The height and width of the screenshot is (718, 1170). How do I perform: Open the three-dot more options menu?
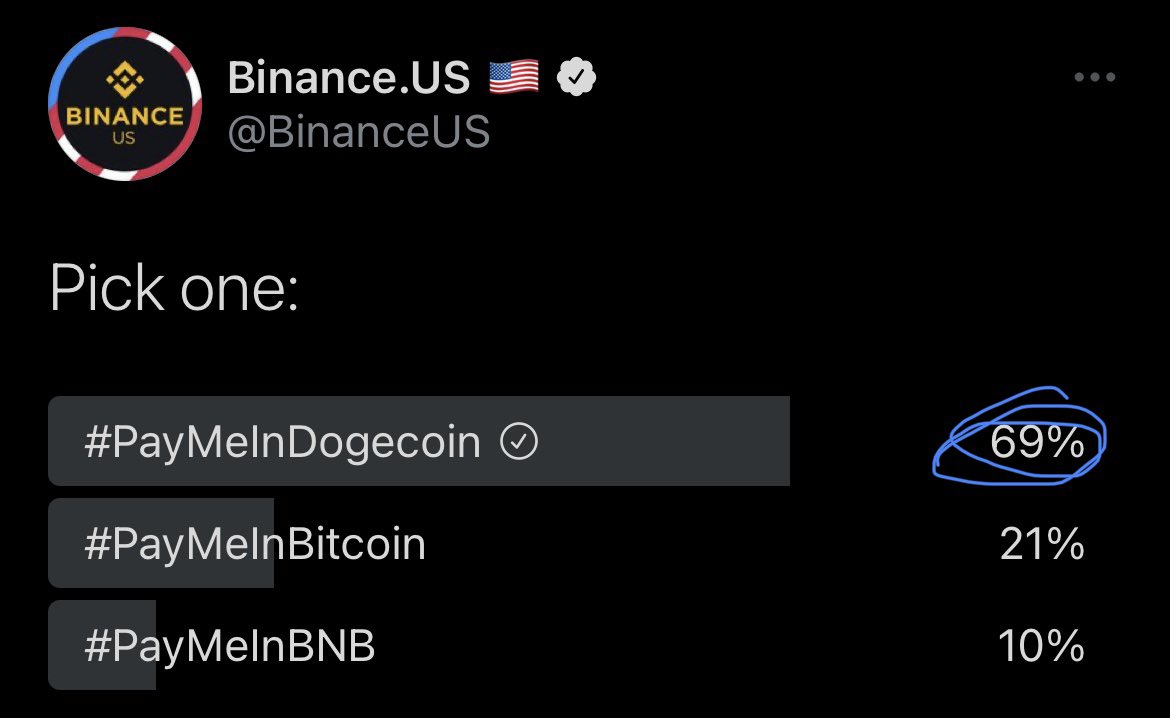[x=1095, y=77]
